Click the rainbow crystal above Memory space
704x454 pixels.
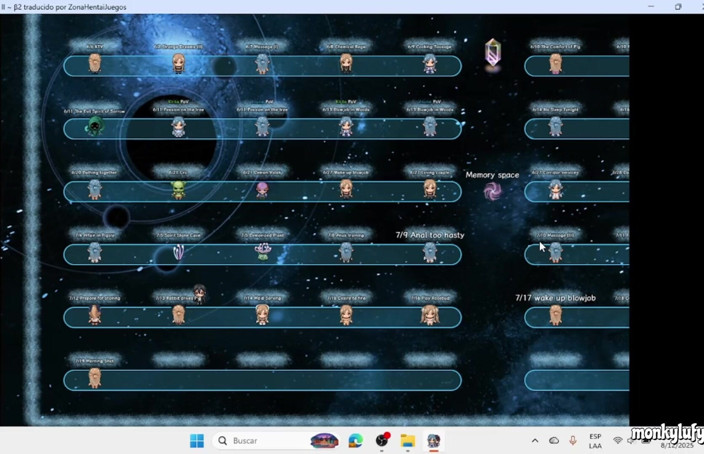click(493, 53)
